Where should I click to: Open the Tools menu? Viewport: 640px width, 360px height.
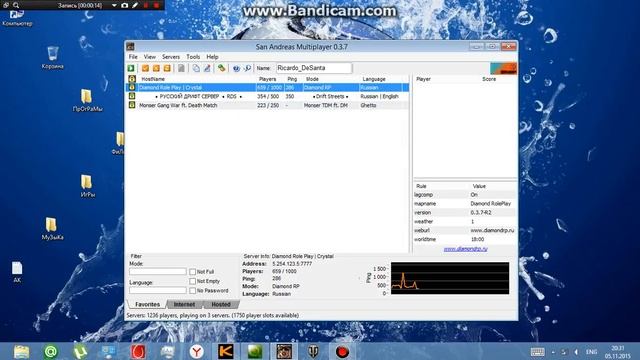(x=193, y=57)
